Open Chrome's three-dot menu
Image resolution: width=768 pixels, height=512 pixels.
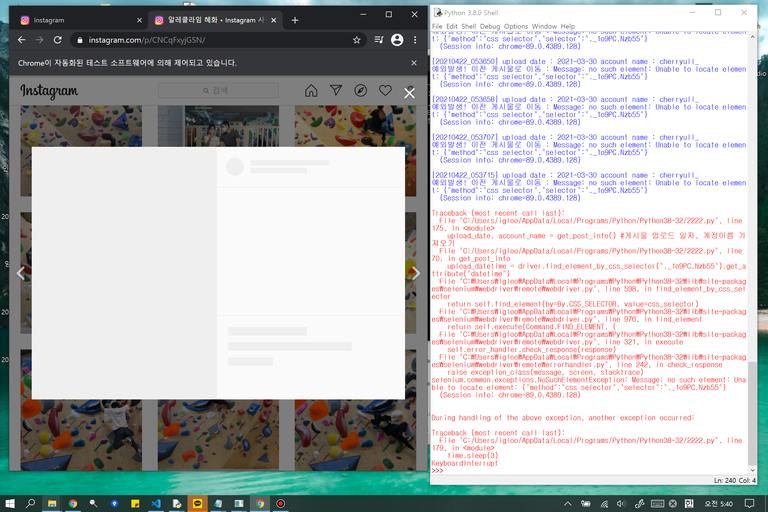pos(415,40)
